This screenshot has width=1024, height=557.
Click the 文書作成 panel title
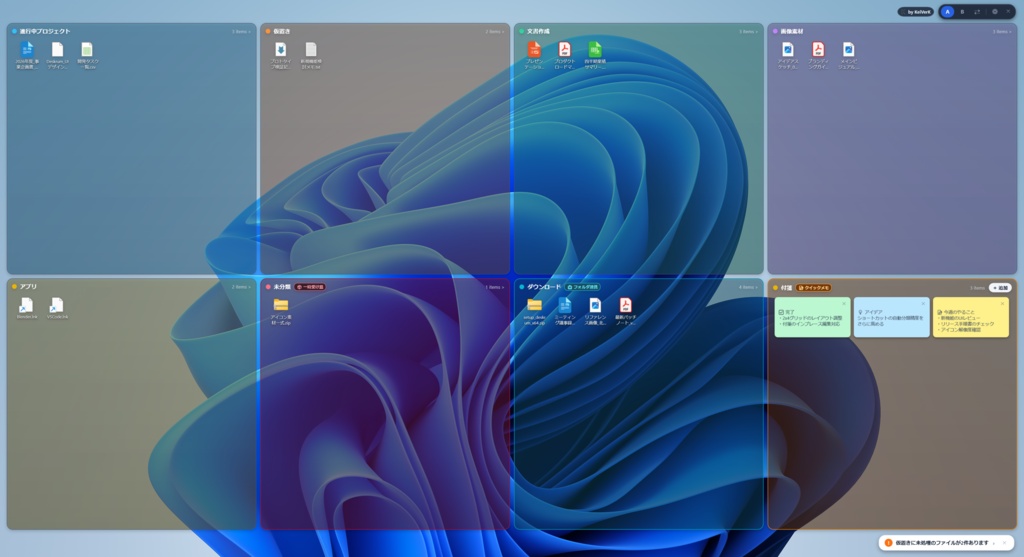click(538, 31)
